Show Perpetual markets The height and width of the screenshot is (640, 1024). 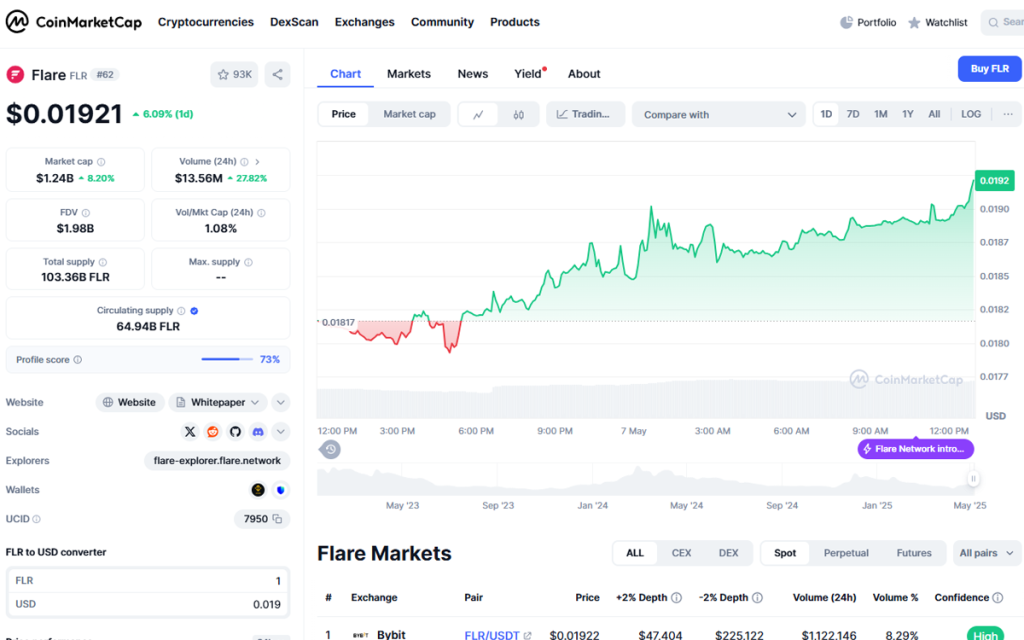click(x=846, y=553)
